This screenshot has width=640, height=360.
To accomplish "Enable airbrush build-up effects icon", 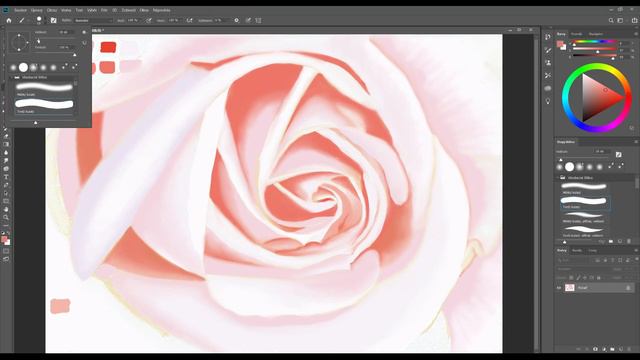I will [189, 20].
